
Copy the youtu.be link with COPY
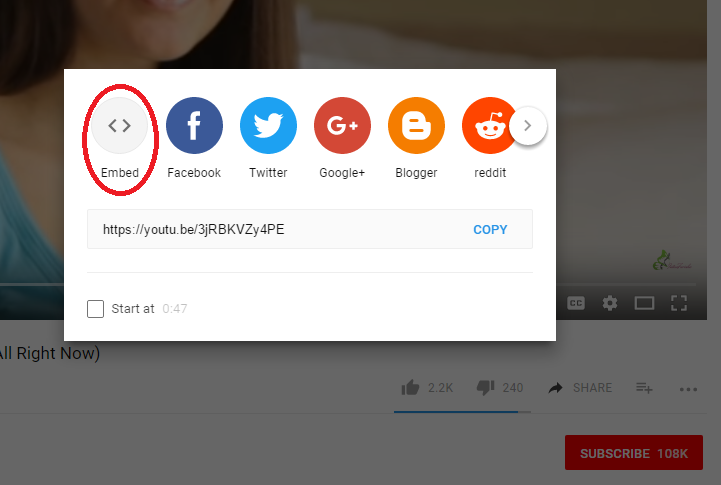[x=490, y=229]
